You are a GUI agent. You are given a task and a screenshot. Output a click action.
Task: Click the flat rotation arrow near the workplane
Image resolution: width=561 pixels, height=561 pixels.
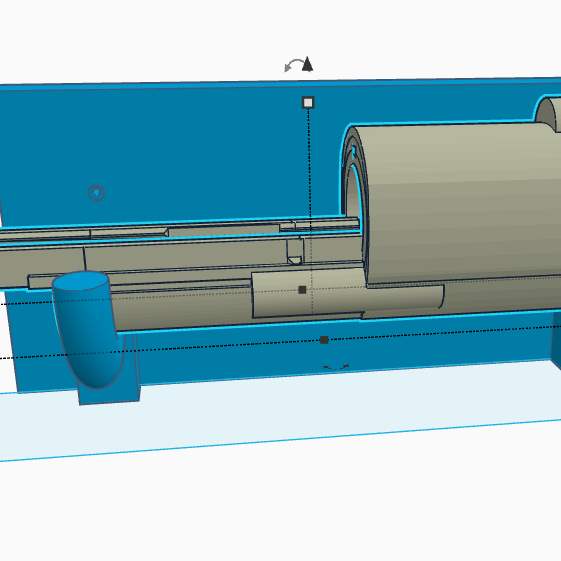pos(336,367)
